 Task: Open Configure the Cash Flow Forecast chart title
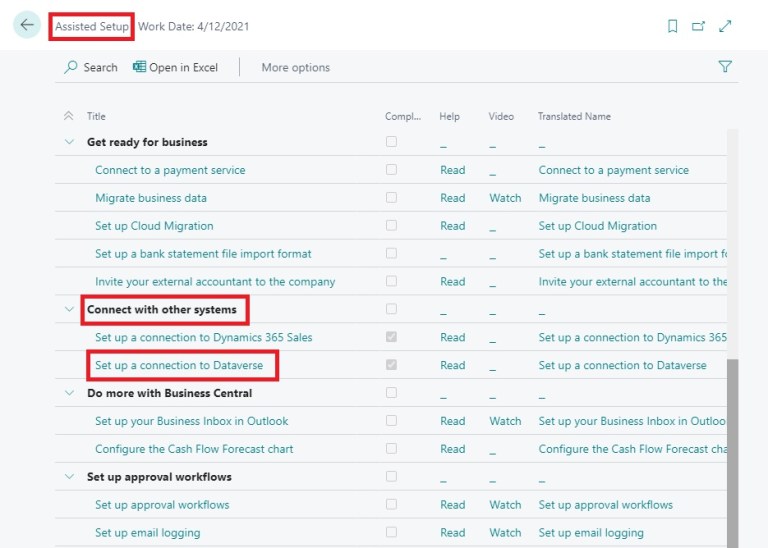coord(194,449)
